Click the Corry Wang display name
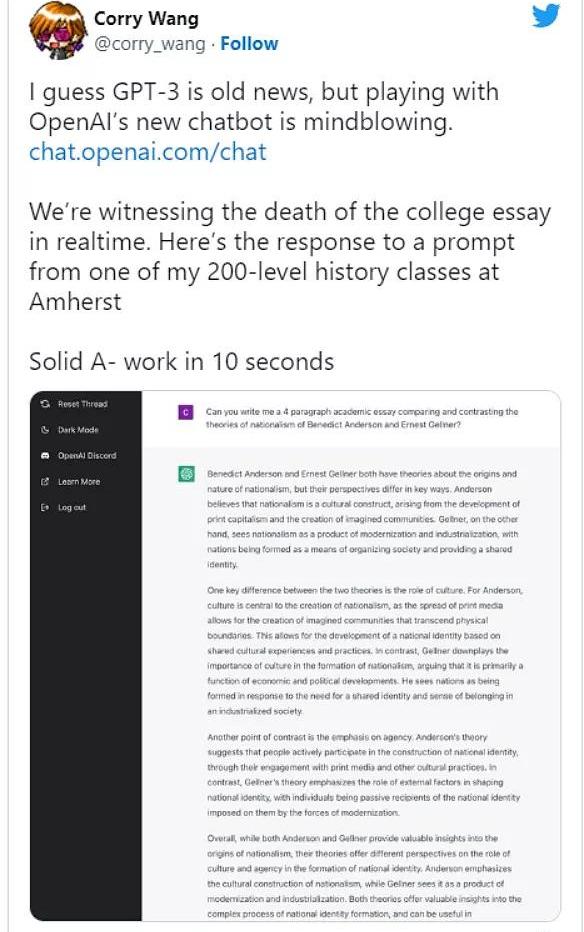The height and width of the screenshot is (932, 584). click(146, 18)
